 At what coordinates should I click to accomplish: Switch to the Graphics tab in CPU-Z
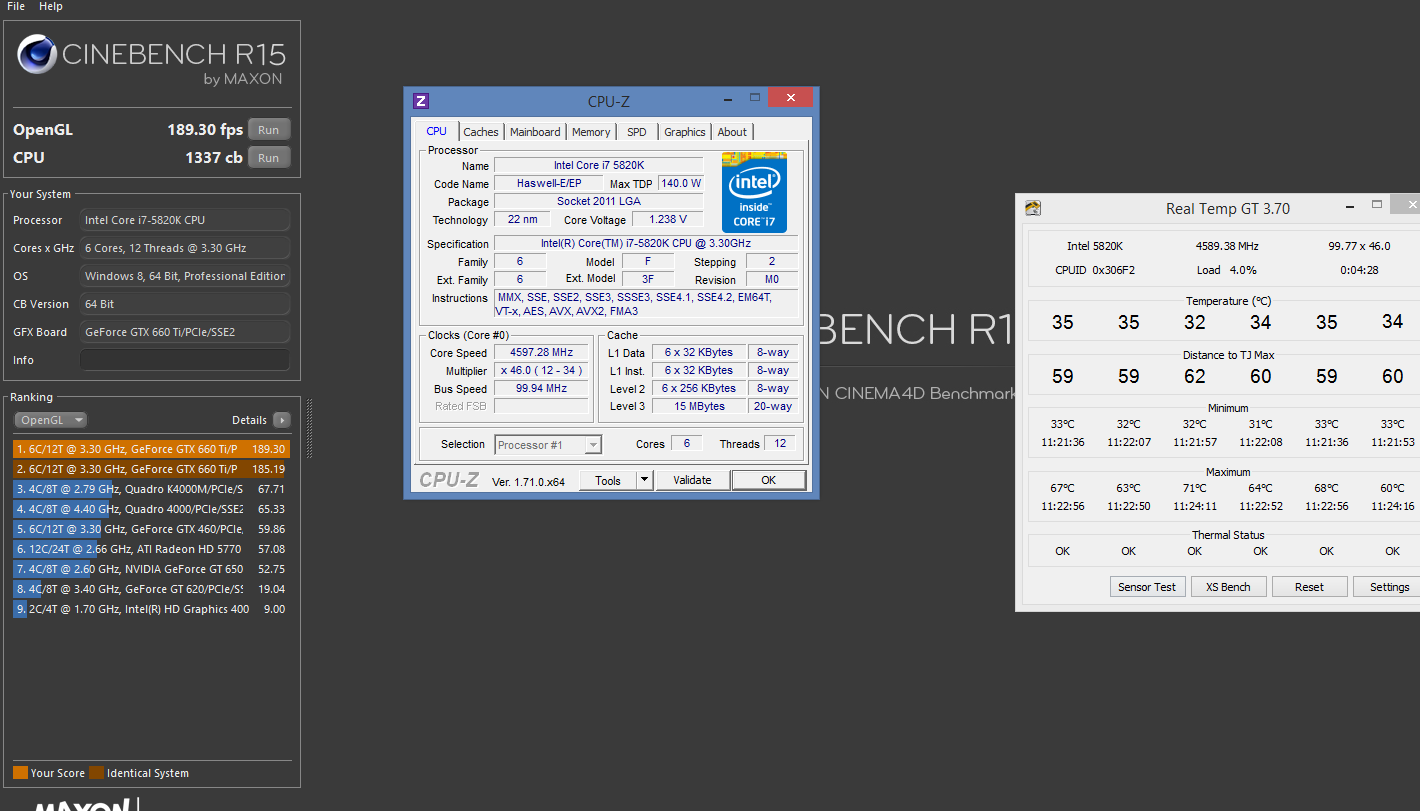tap(685, 132)
